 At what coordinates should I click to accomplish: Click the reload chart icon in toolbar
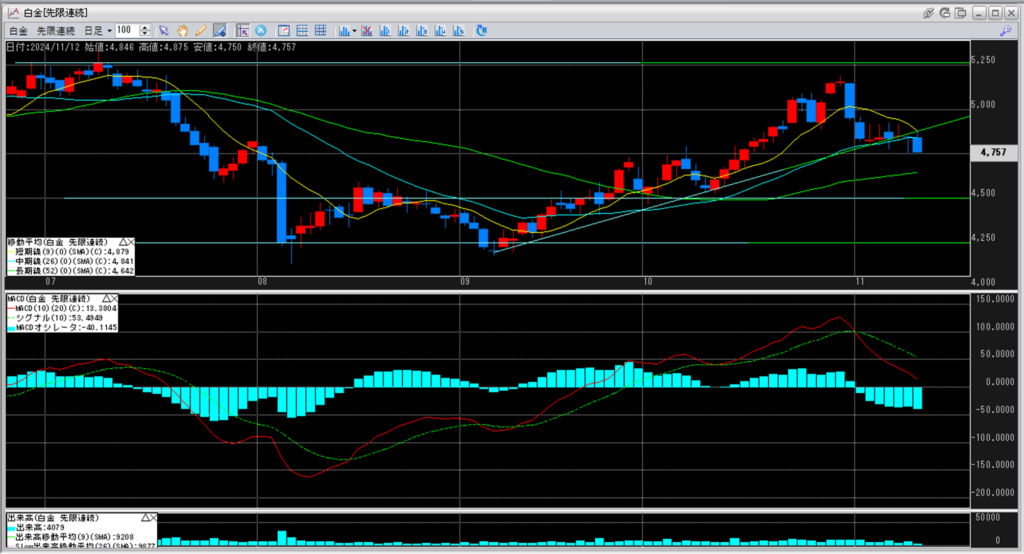click(481, 31)
